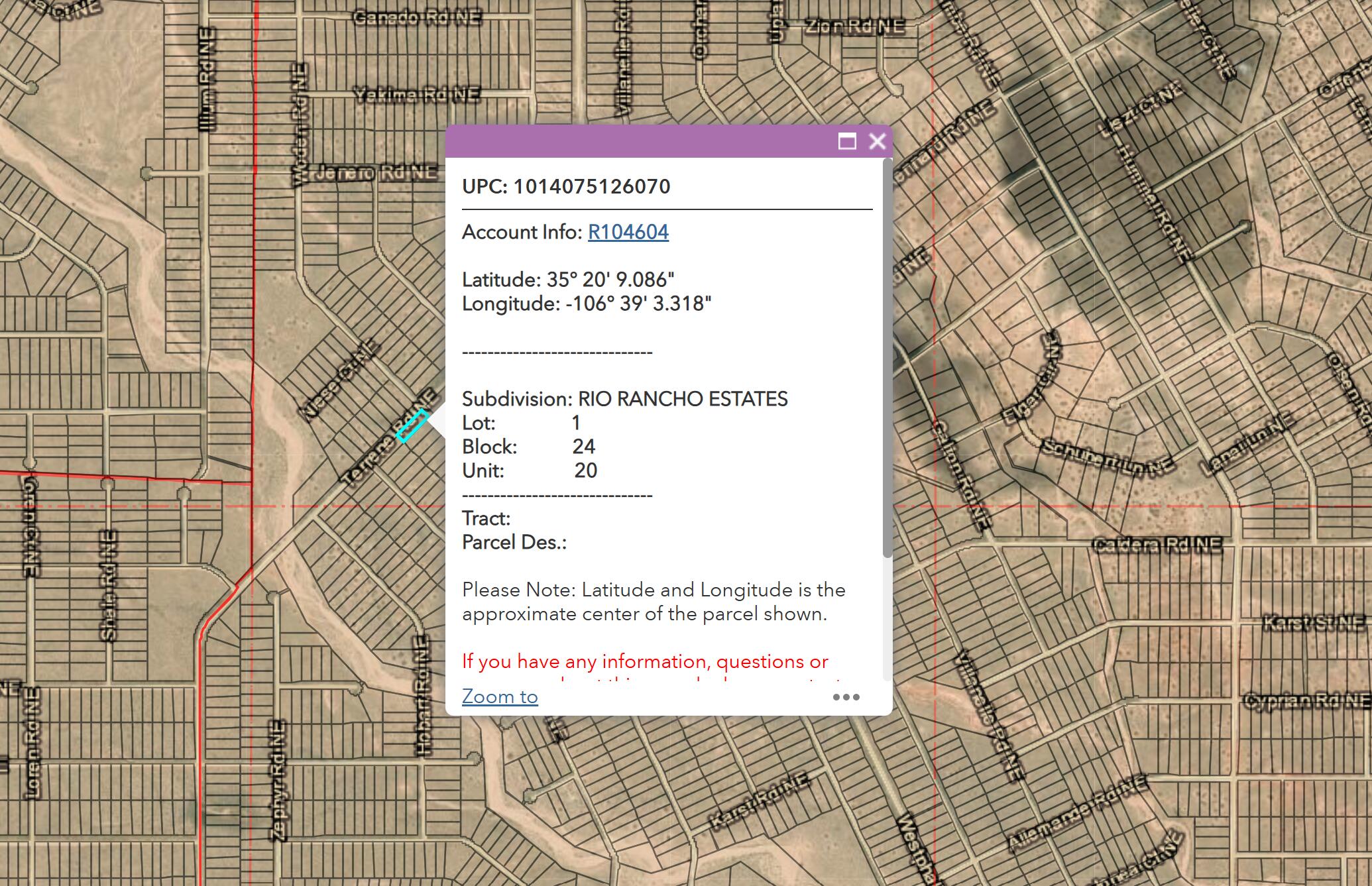
Task: Click the Cyprian Rd NE map label
Action: tap(1307, 700)
